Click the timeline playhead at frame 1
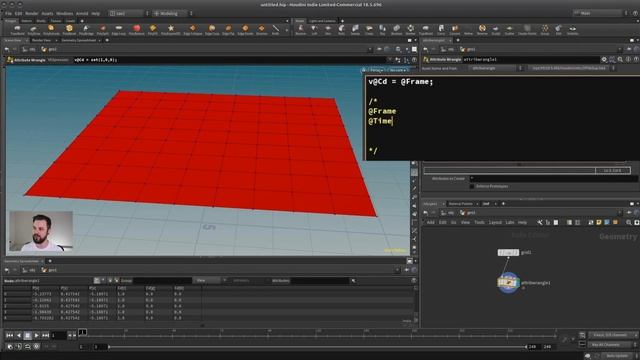Image resolution: width=640 pixels, height=360 pixels. click(x=82, y=332)
